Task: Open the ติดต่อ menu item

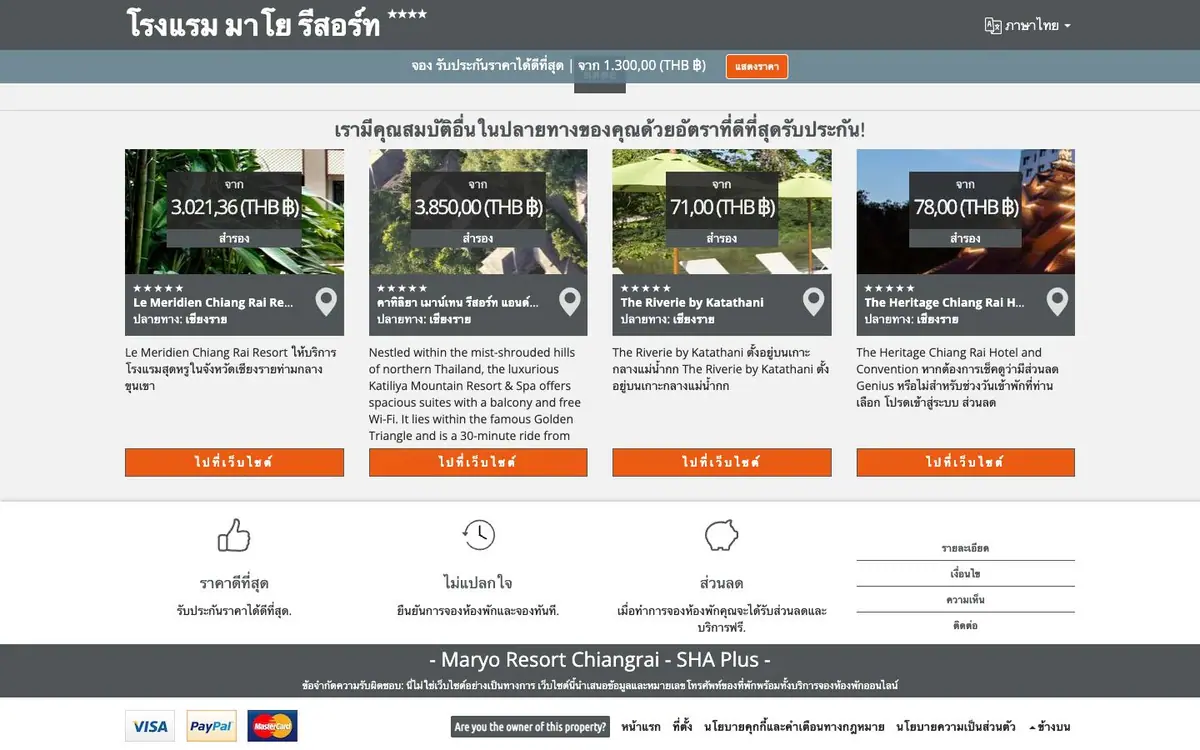Action: pos(966,625)
